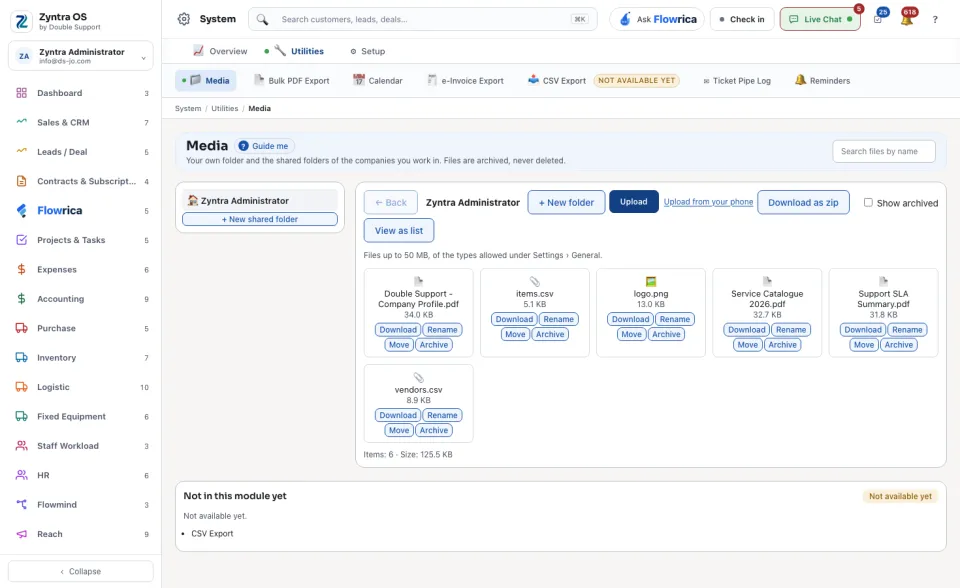Click the Dashboard grid icon in sidebar
The image size is (960, 588).
tap(21, 93)
